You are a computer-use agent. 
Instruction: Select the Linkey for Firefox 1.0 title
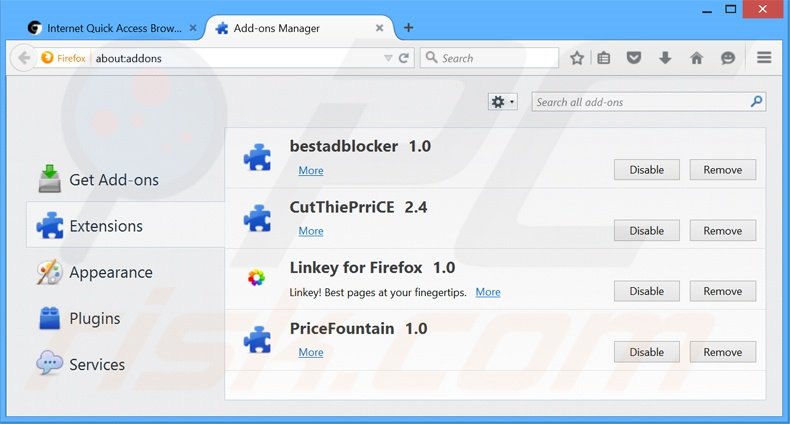click(x=372, y=267)
